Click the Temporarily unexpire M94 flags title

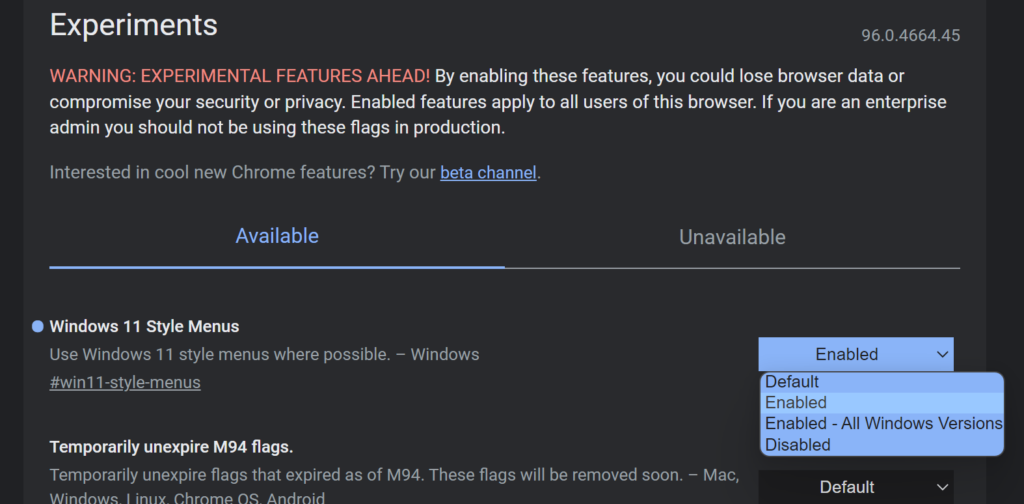click(171, 448)
